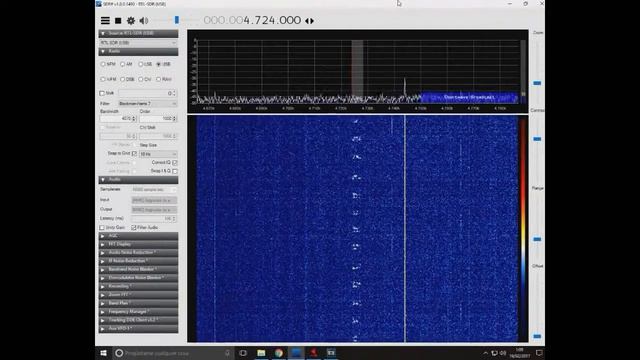Open Chrome from the taskbar
This screenshot has width=640, height=360.
[279, 353]
